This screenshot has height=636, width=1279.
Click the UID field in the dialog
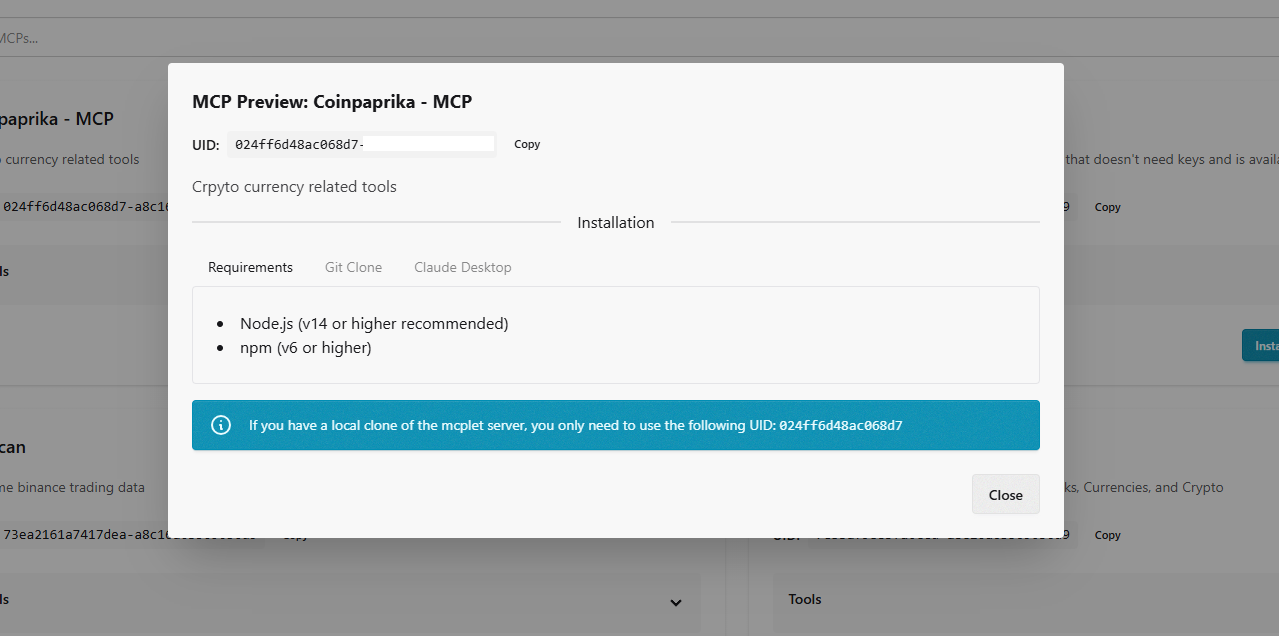tap(361, 144)
